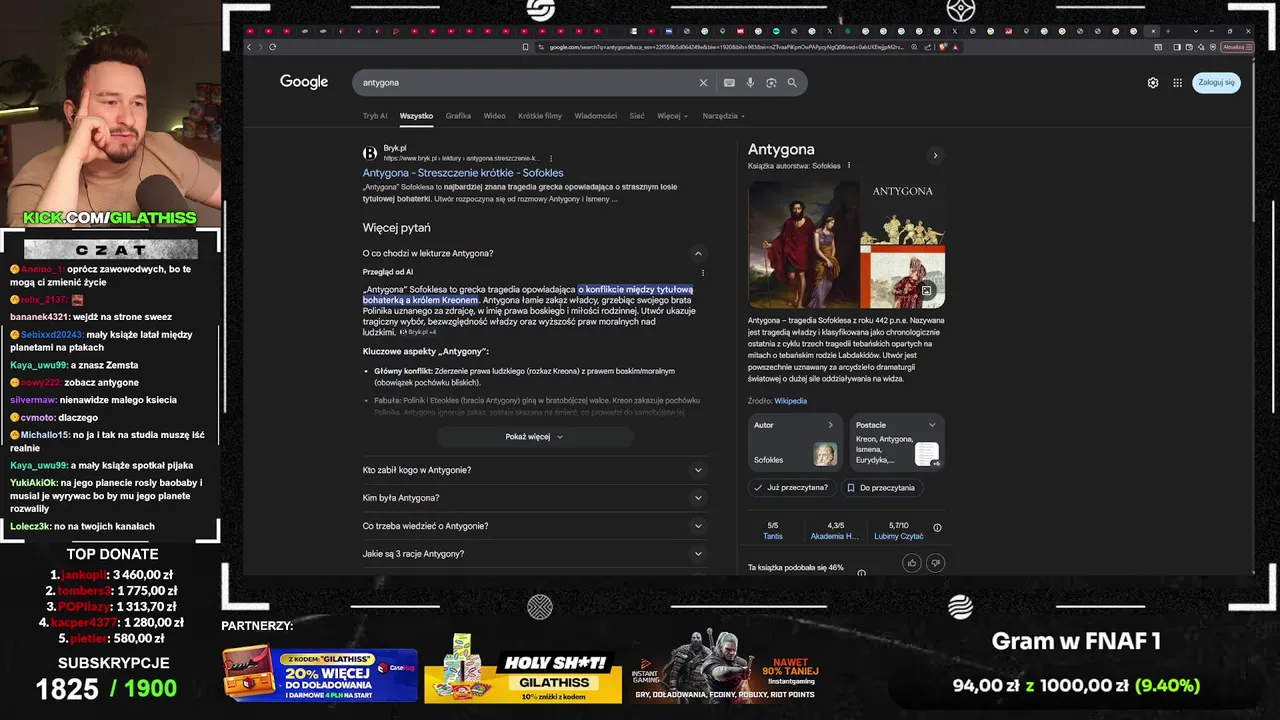
Task: Add the book to Do przeczytania
Action: (881, 488)
